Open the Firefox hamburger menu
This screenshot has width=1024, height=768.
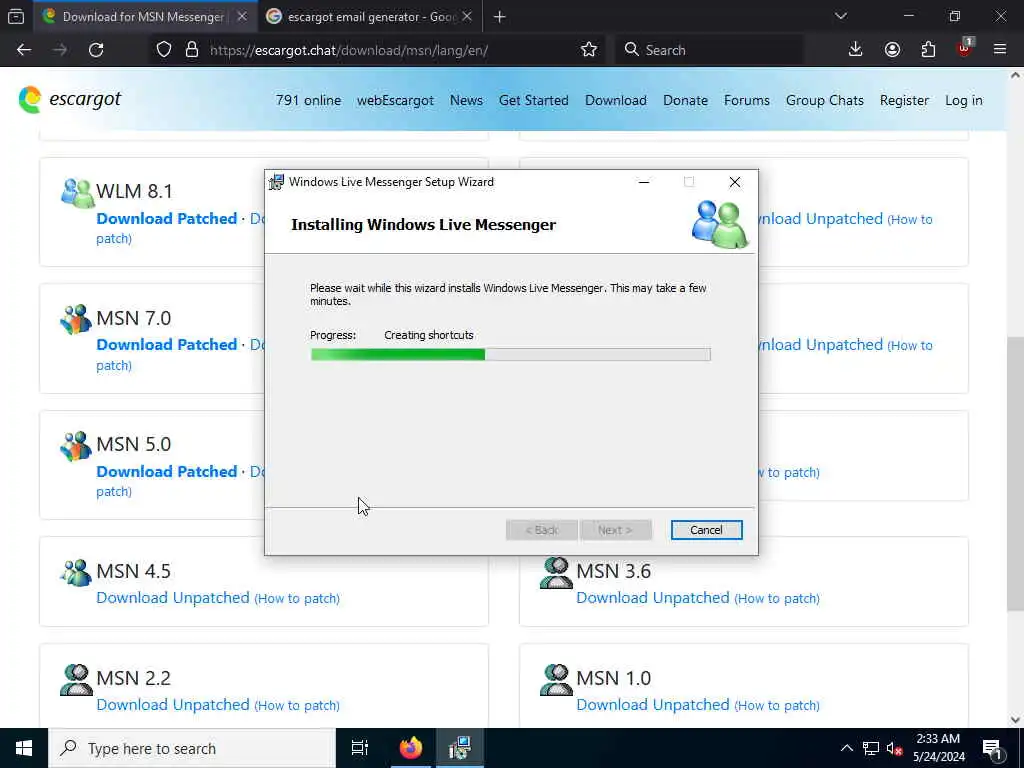tap(1000, 50)
